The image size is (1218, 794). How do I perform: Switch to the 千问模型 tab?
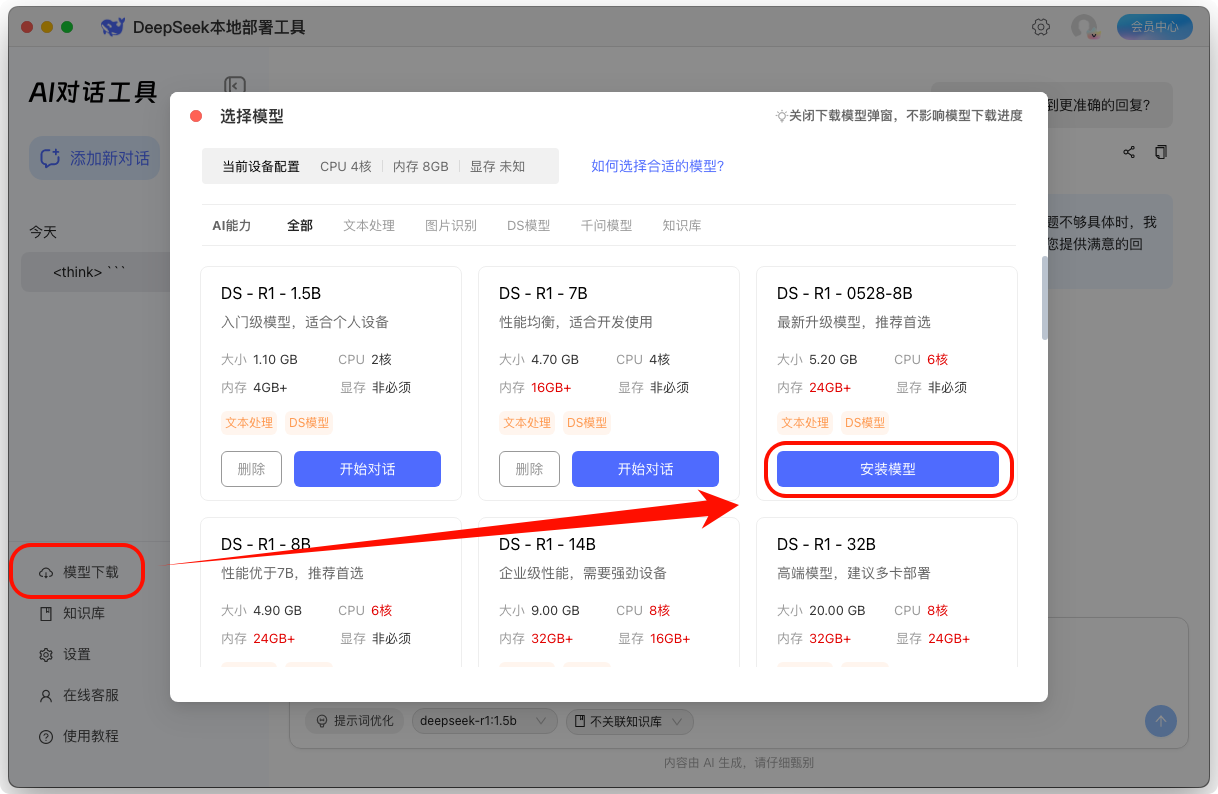coord(607,225)
